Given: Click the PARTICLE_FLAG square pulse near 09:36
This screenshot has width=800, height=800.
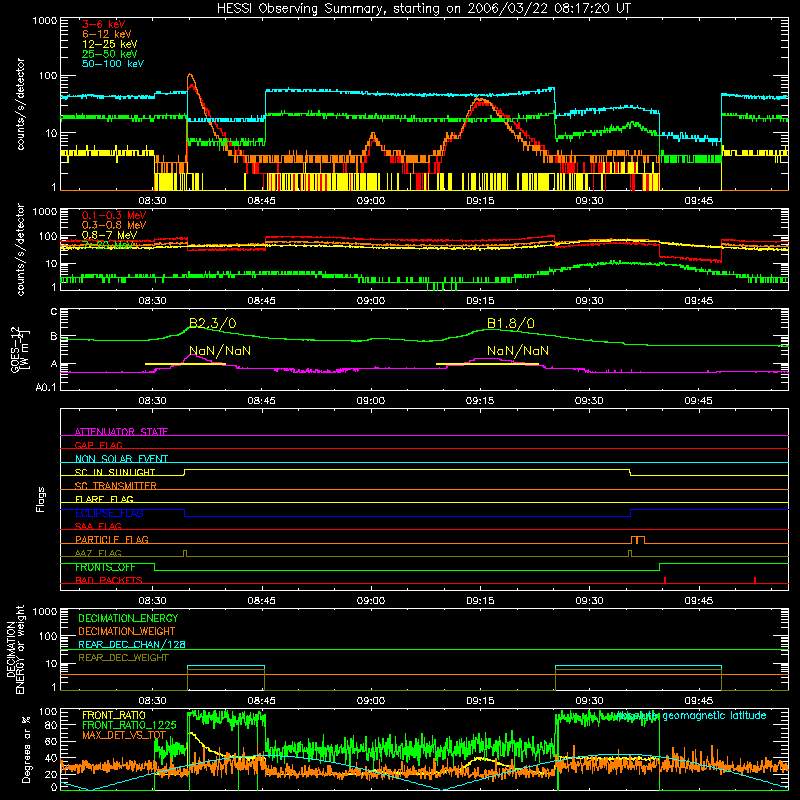Looking at the screenshot, I should pyautogui.click(x=638, y=540).
